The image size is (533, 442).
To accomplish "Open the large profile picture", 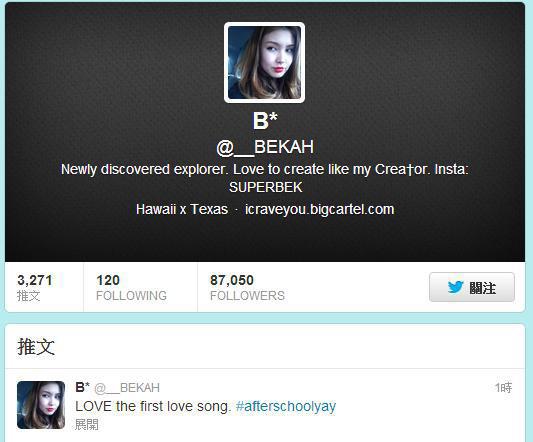I will [264, 63].
